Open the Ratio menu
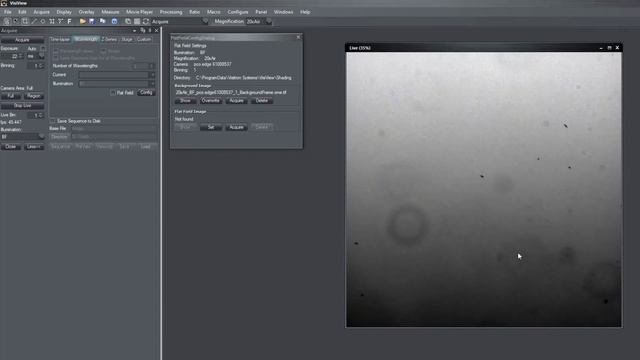Image resolution: width=640 pixels, height=360 pixels. [x=194, y=12]
